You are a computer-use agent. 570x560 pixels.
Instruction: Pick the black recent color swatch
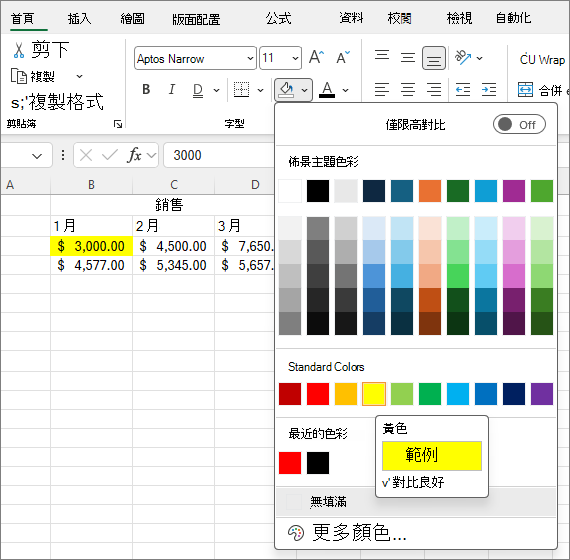point(318,463)
